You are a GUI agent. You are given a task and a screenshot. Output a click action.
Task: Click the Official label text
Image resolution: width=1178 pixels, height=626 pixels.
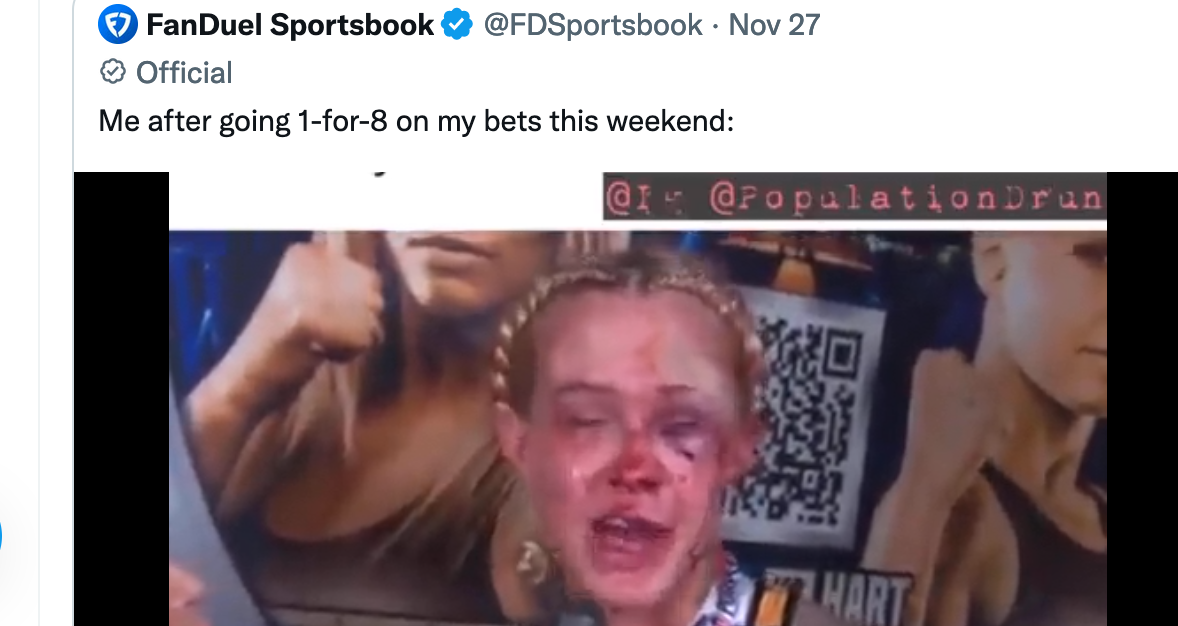point(184,73)
